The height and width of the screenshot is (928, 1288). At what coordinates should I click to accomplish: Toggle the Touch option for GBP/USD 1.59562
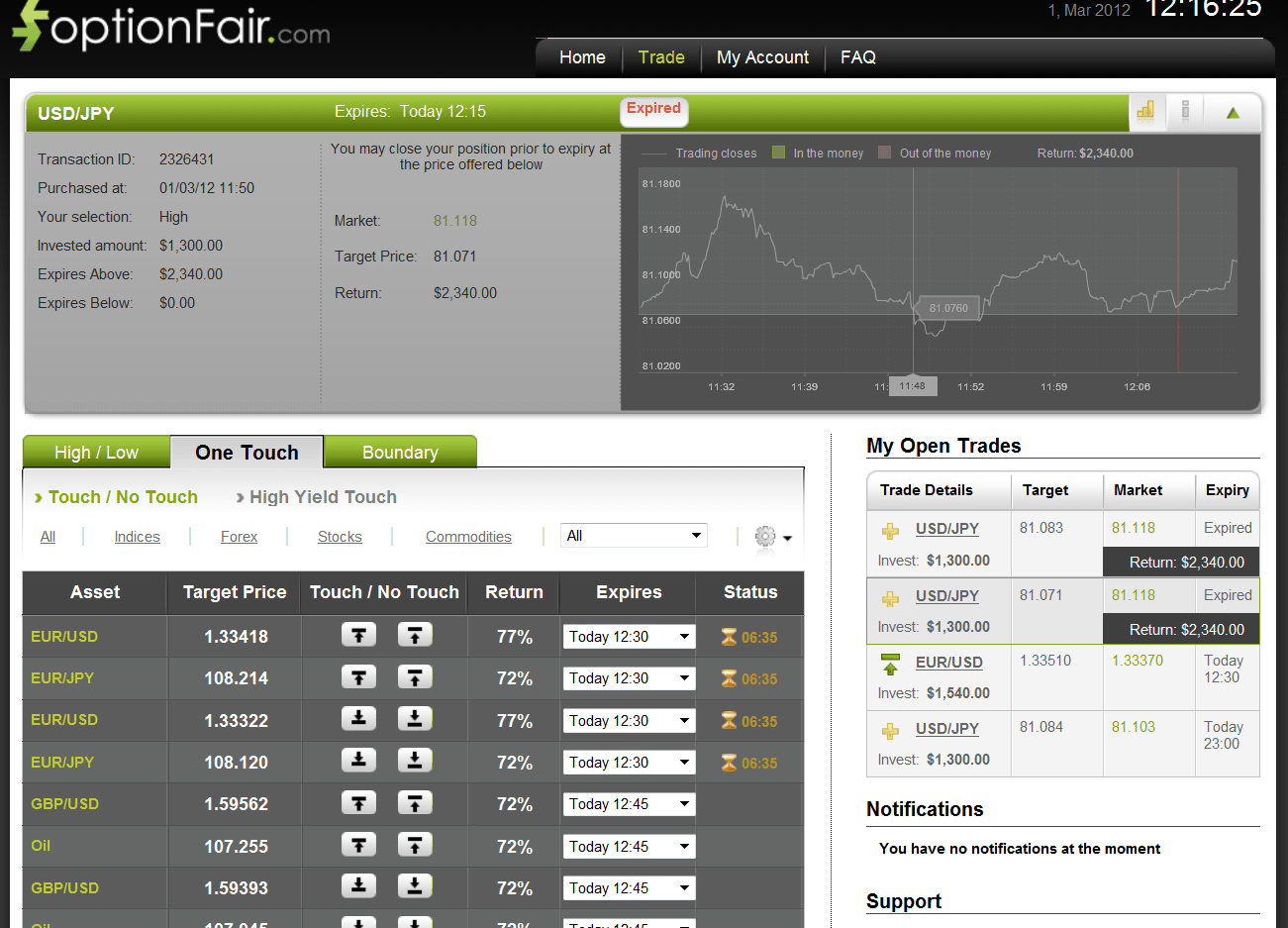tap(358, 803)
